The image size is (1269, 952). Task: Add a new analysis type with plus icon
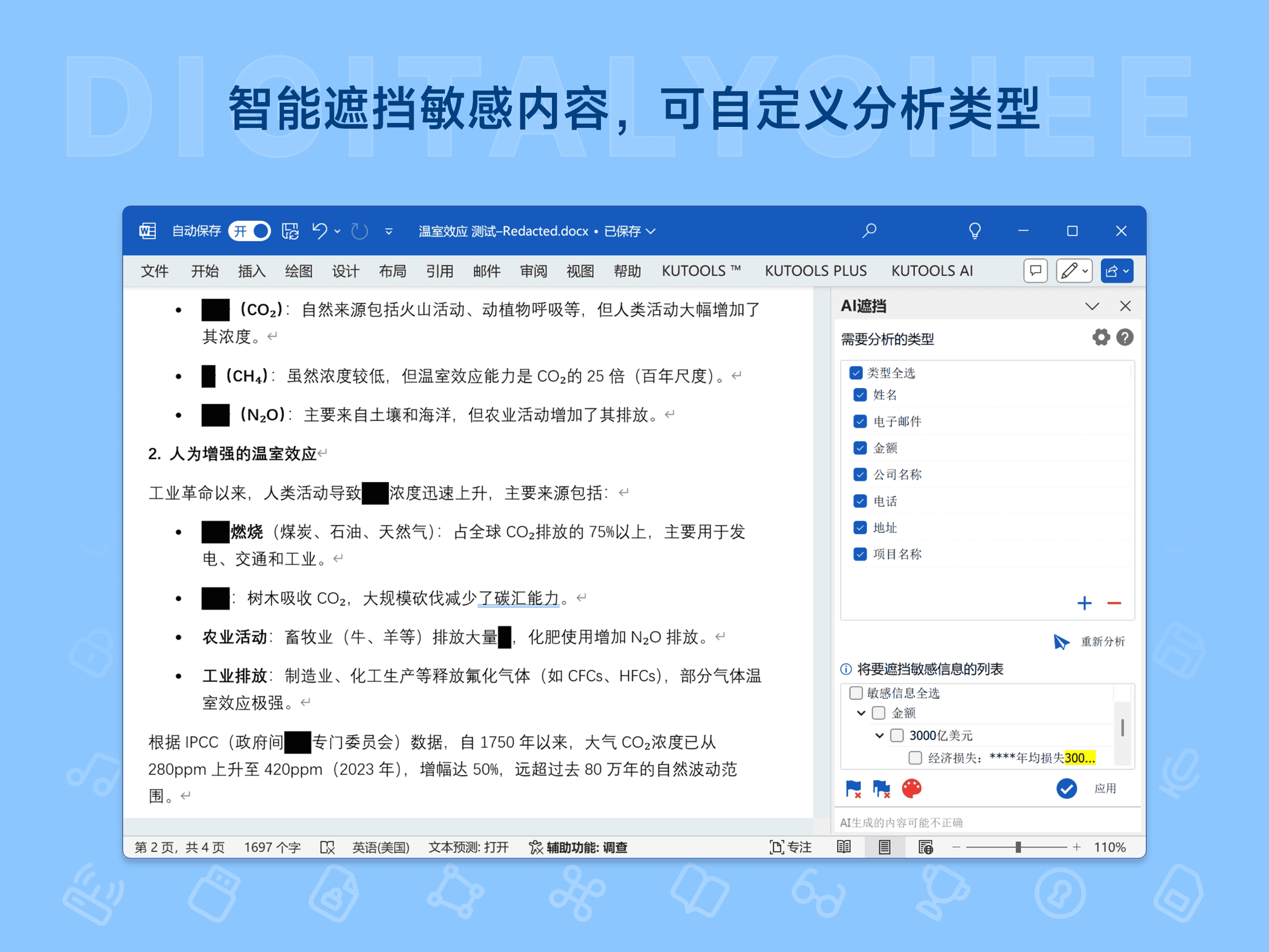coord(1084,603)
